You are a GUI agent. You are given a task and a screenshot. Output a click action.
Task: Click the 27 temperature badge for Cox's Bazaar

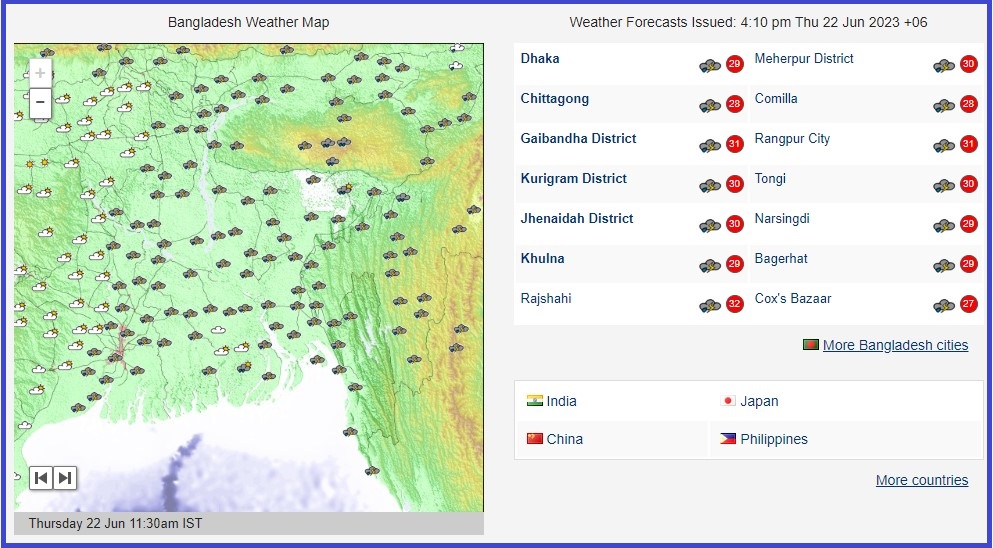968,305
